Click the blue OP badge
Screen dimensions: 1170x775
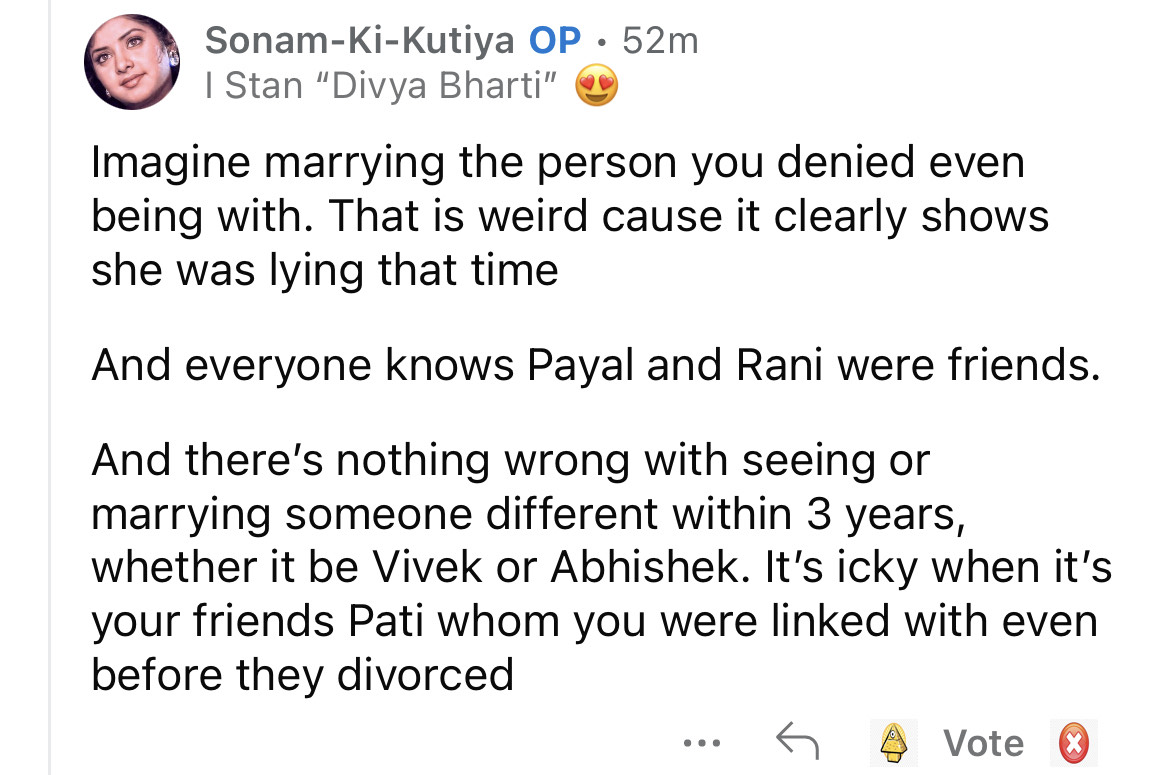[x=553, y=41]
